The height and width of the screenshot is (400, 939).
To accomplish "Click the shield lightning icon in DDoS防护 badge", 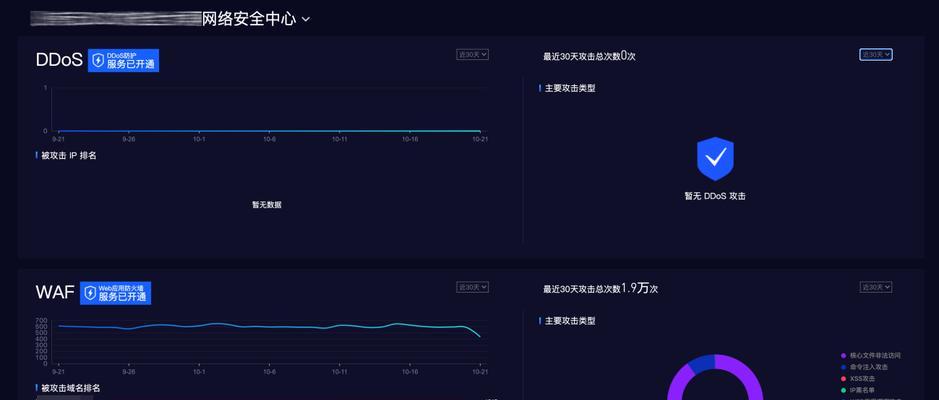I will (x=98, y=60).
